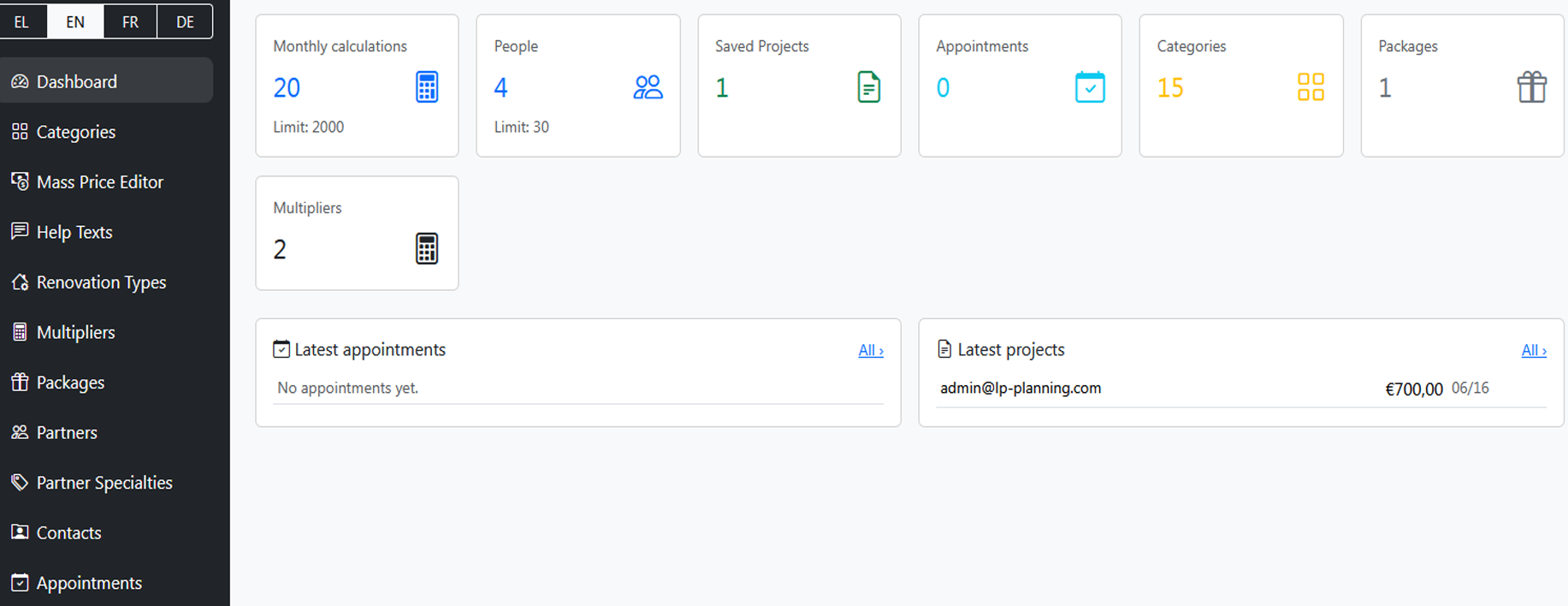1568x606 pixels.
Task: Open Packages in the sidebar
Action: (106, 383)
